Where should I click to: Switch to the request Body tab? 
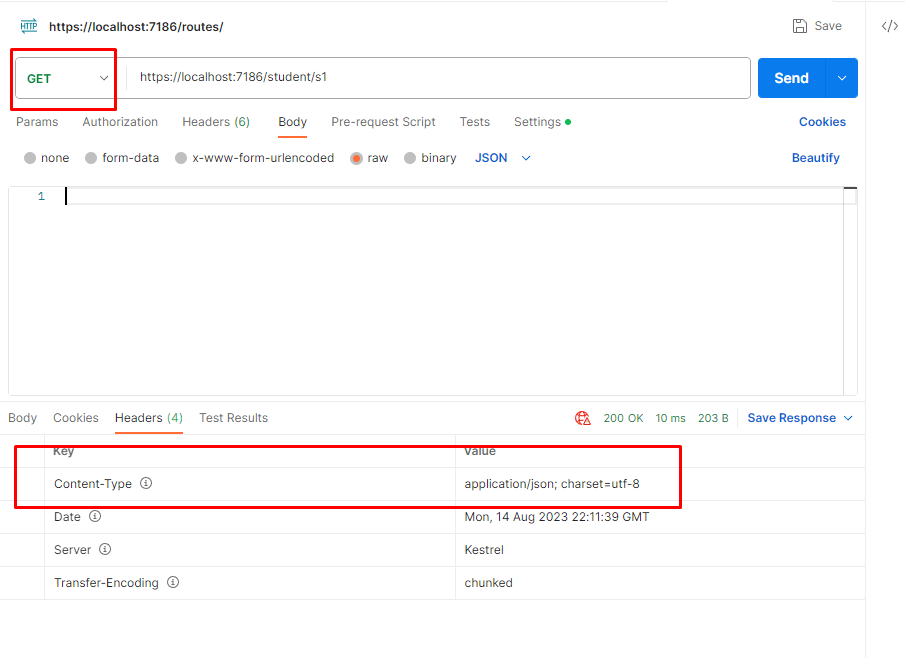coord(293,122)
